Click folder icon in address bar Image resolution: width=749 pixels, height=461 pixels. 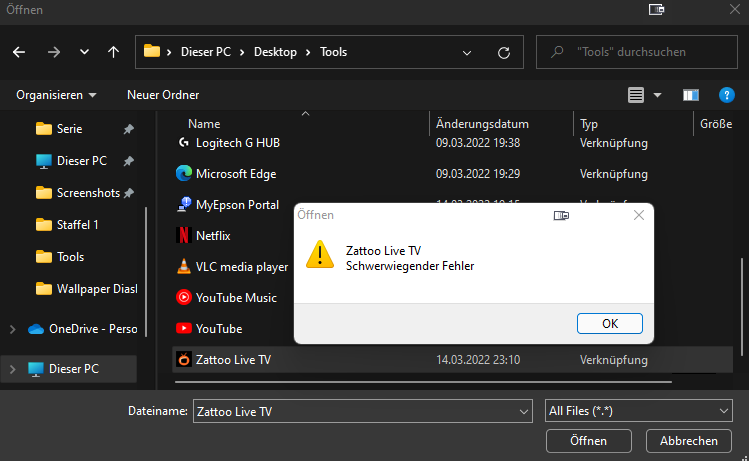152,51
